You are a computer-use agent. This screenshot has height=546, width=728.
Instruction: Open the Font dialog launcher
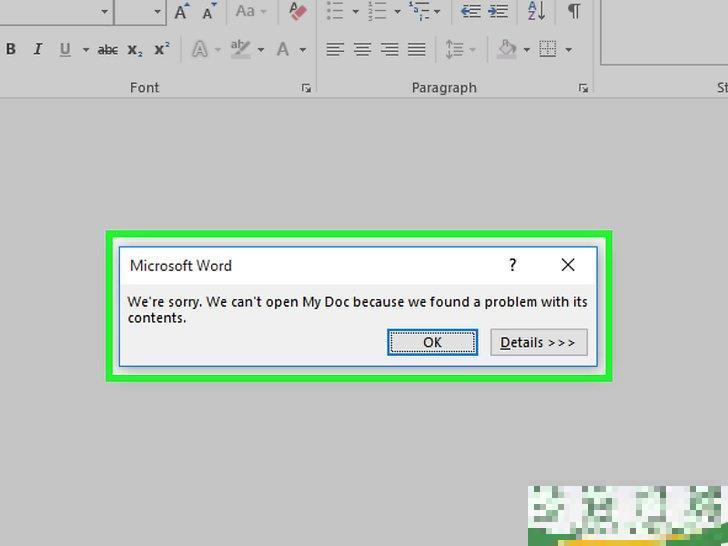tap(306, 88)
